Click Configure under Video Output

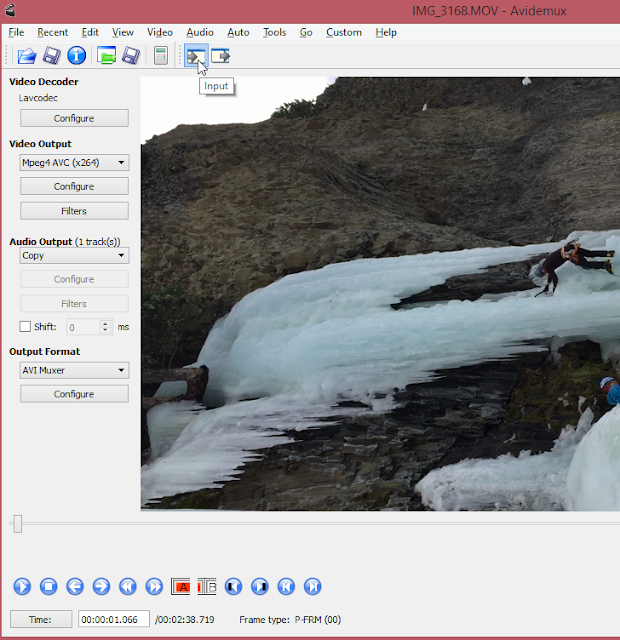coord(74,186)
